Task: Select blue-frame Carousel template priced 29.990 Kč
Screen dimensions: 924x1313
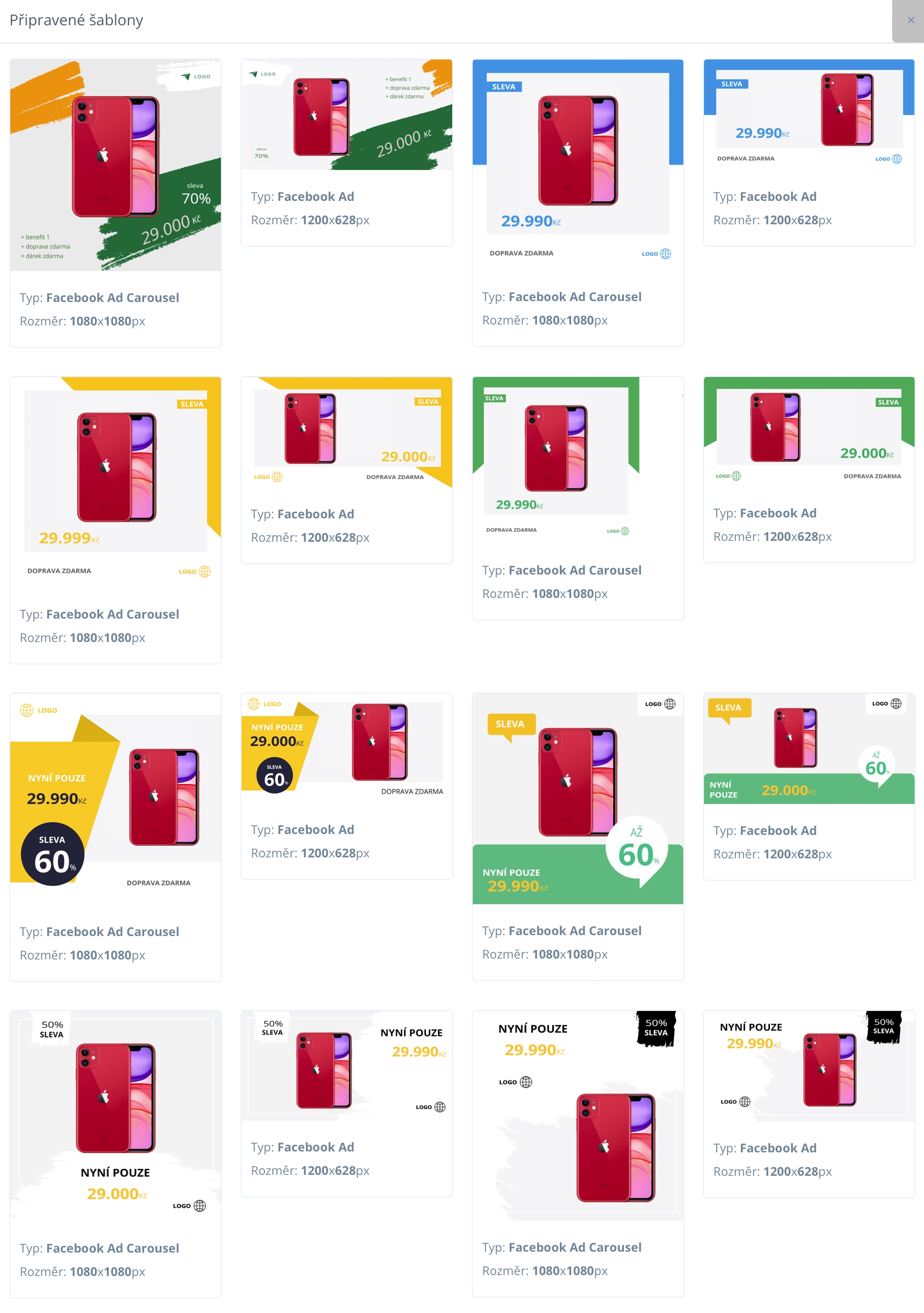Action: coord(578,164)
